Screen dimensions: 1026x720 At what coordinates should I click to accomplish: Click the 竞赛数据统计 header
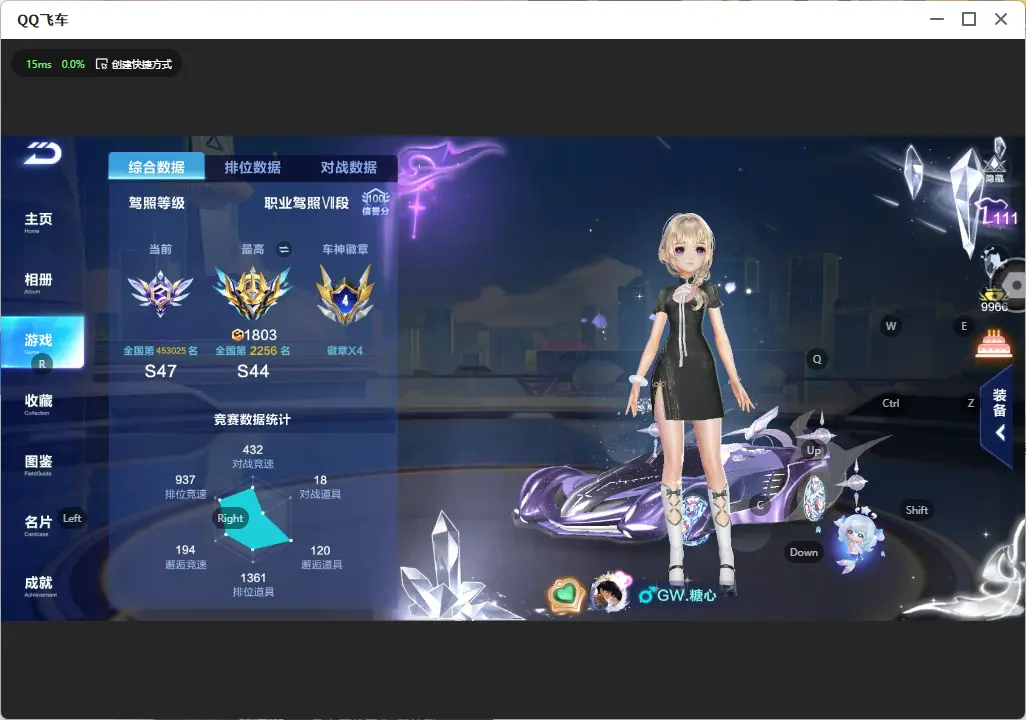[252, 419]
